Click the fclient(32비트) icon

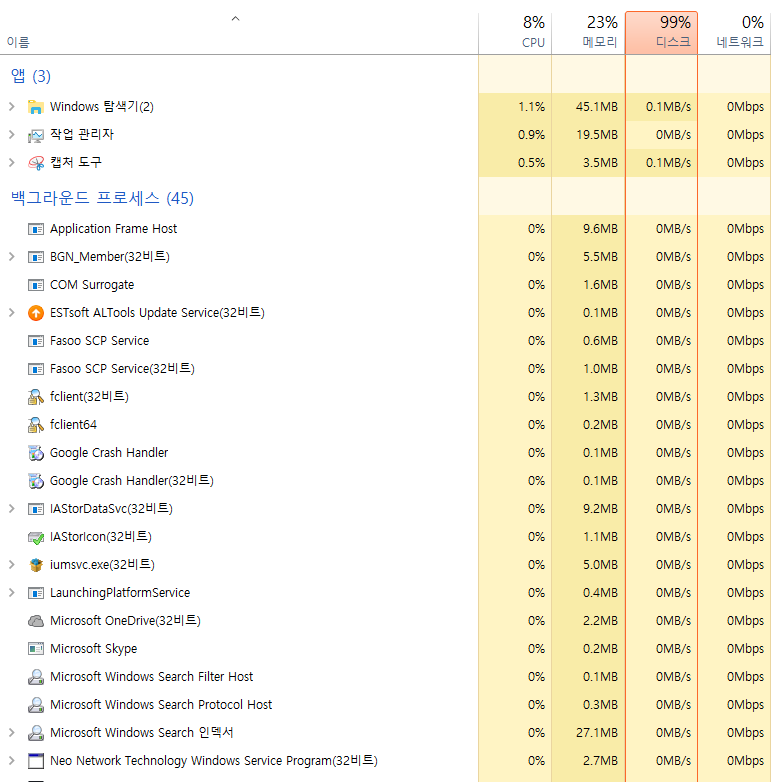(35, 397)
